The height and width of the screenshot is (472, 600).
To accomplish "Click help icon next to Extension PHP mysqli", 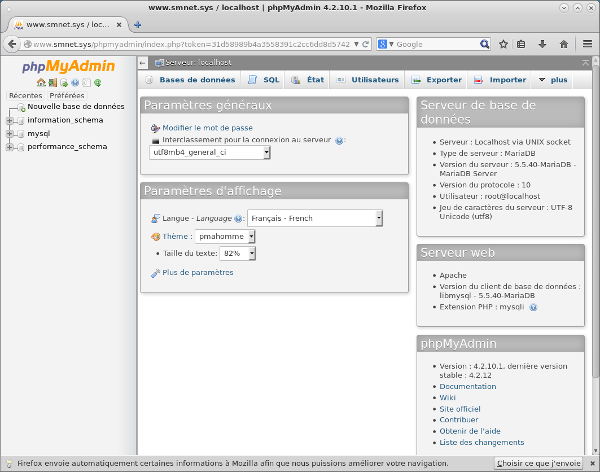I will point(533,307).
